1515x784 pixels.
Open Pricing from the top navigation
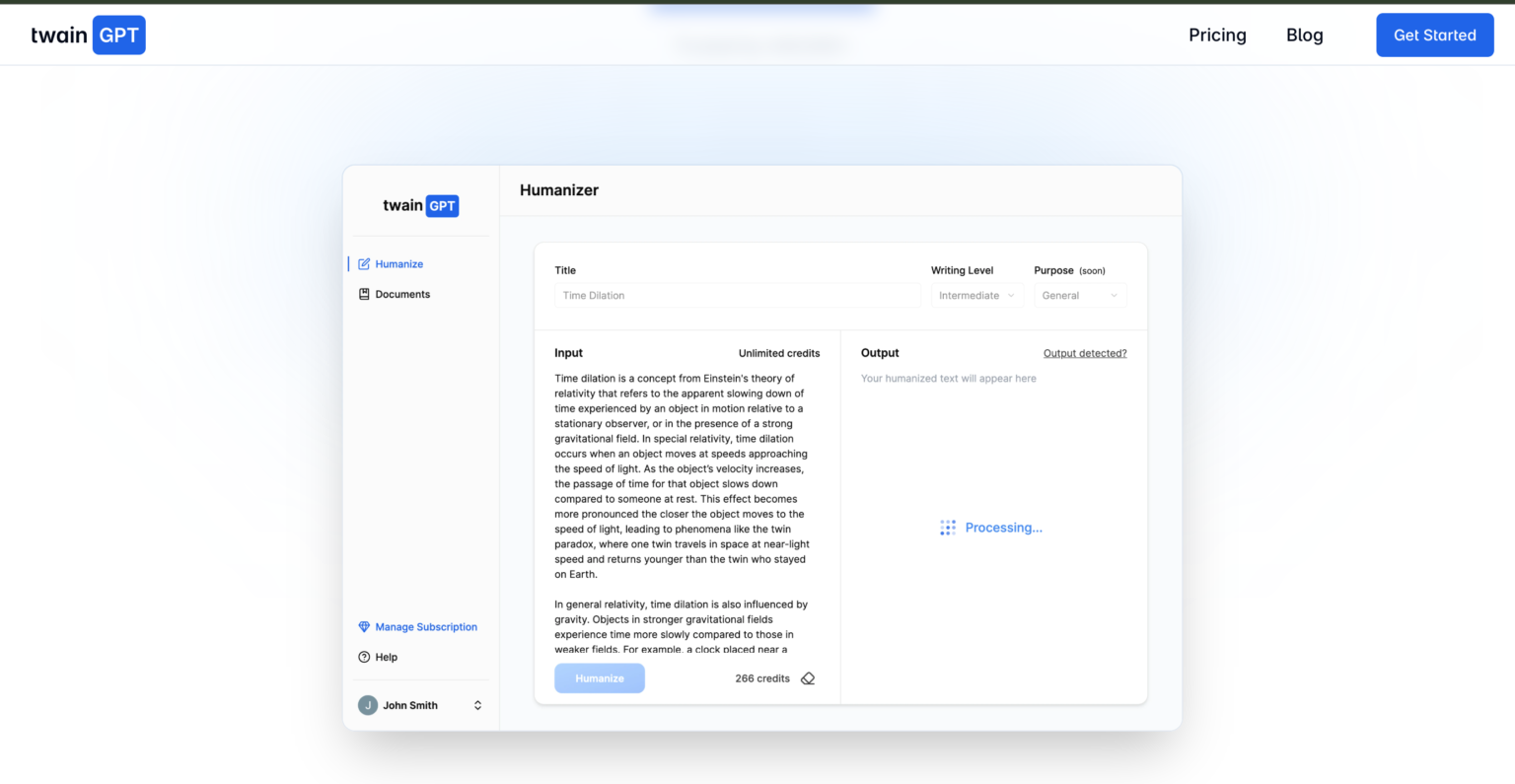(1217, 35)
